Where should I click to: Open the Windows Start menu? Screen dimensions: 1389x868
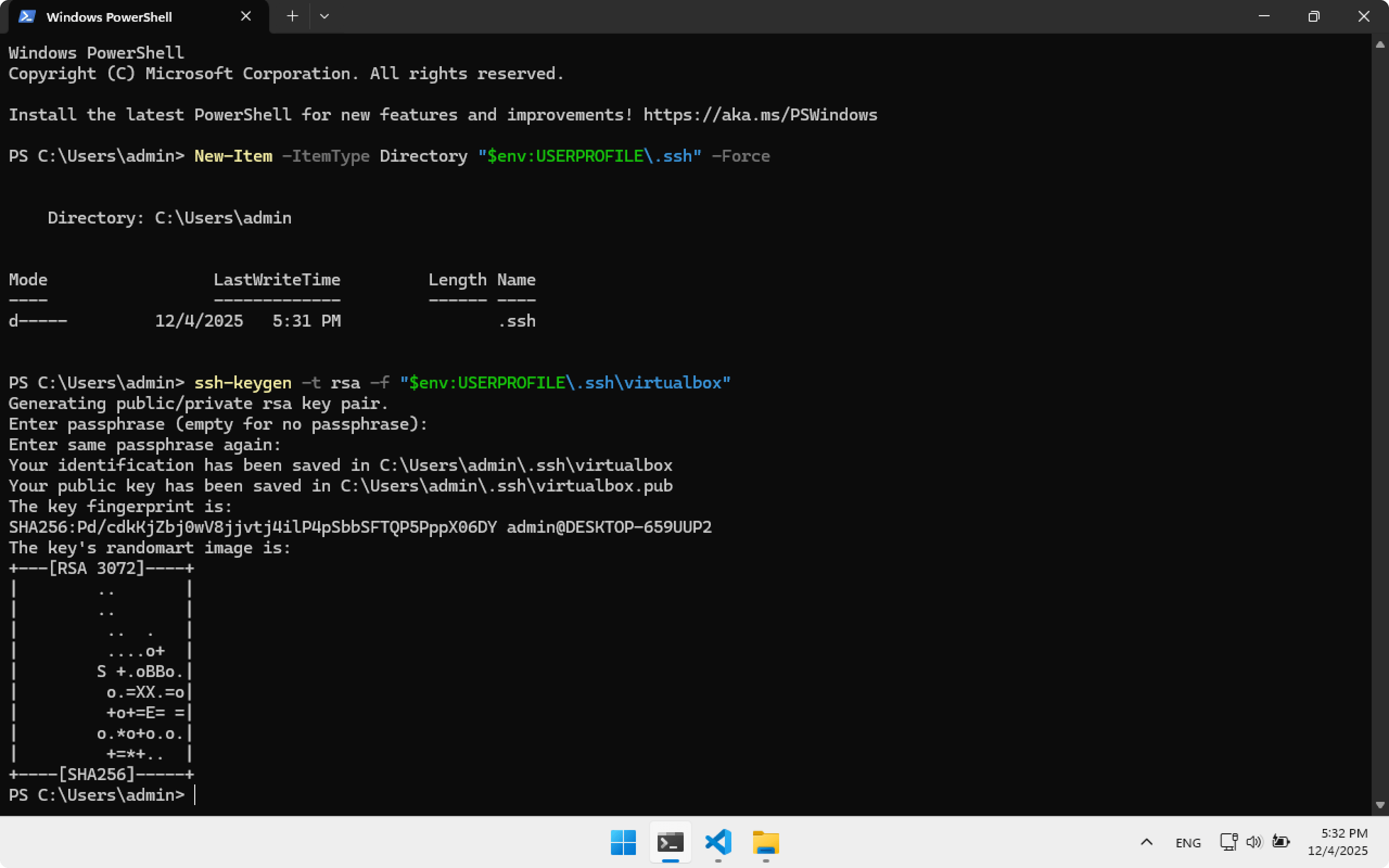click(x=623, y=842)
